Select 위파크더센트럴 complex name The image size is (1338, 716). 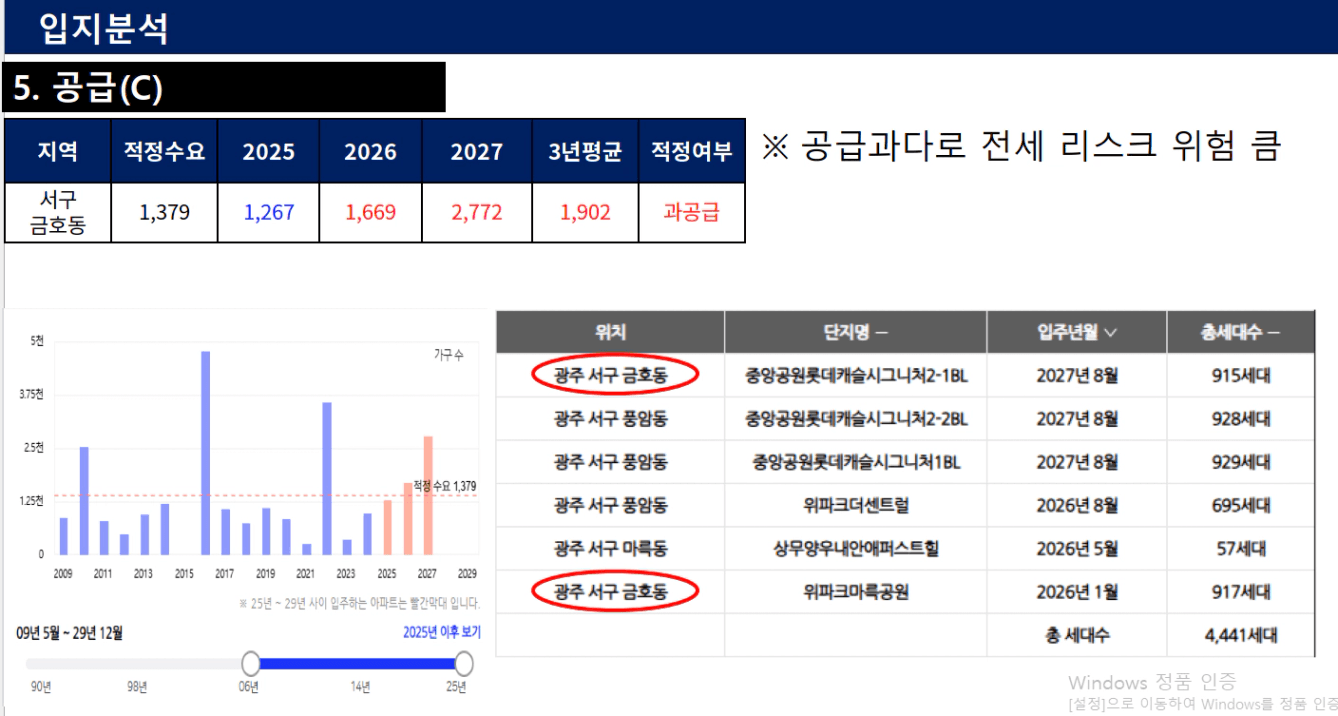856,506
